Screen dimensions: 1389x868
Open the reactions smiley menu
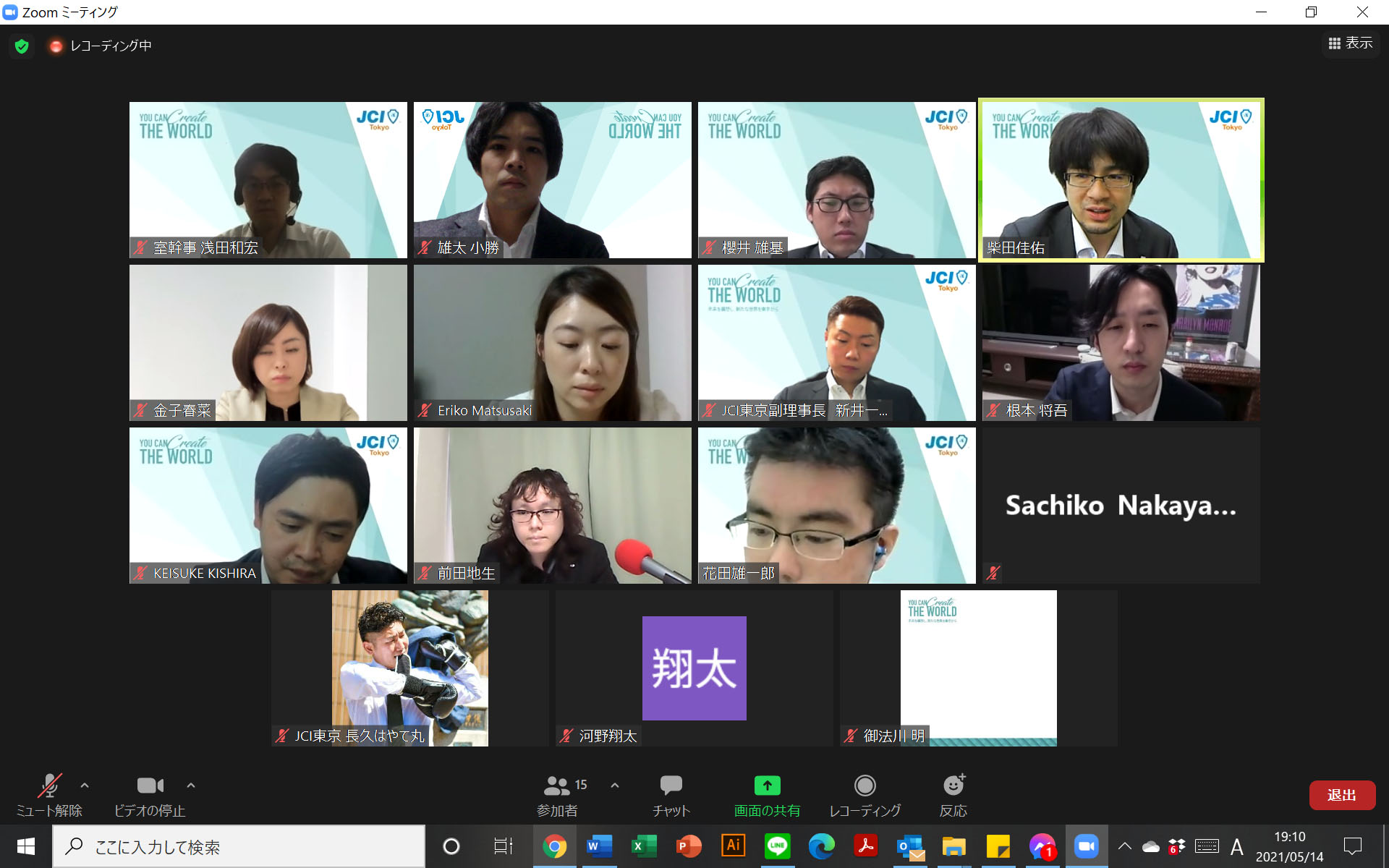coord(953,786)
